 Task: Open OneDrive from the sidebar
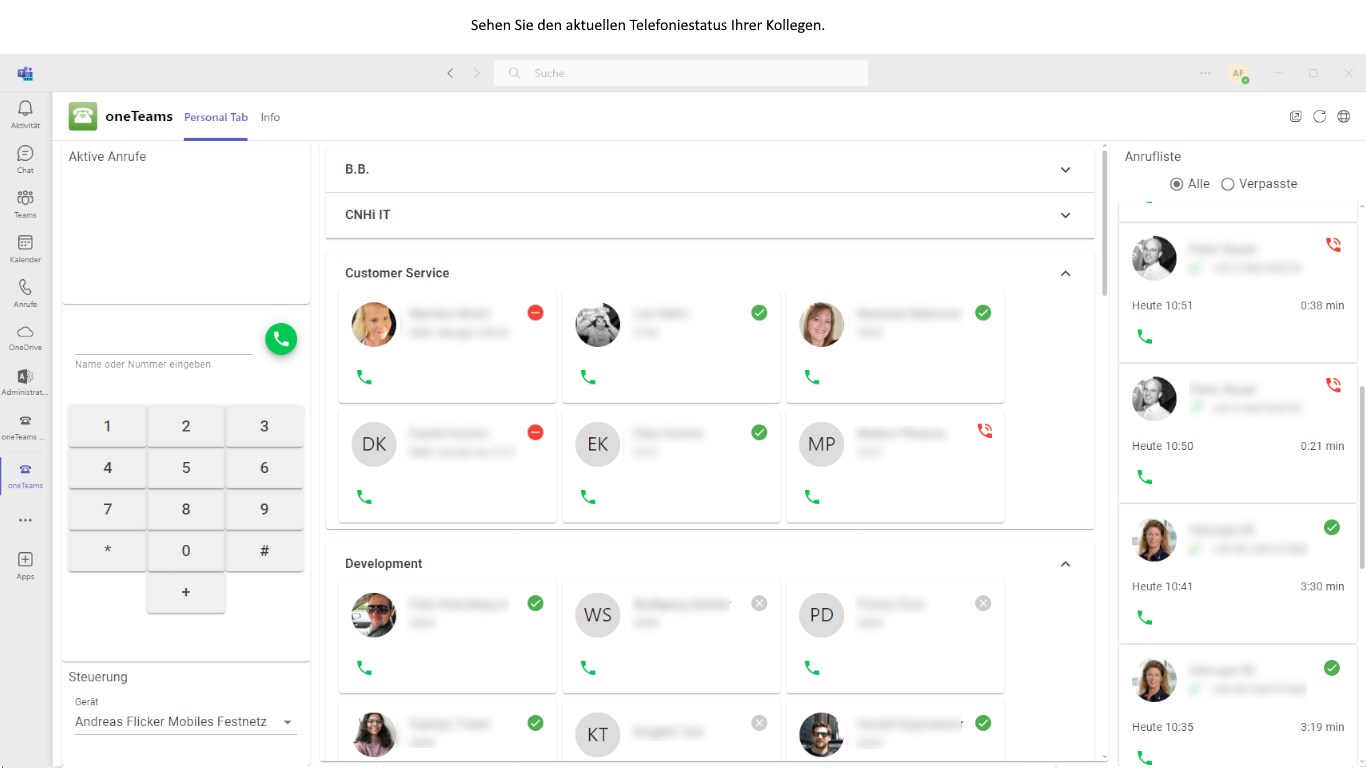coord(25,337)
